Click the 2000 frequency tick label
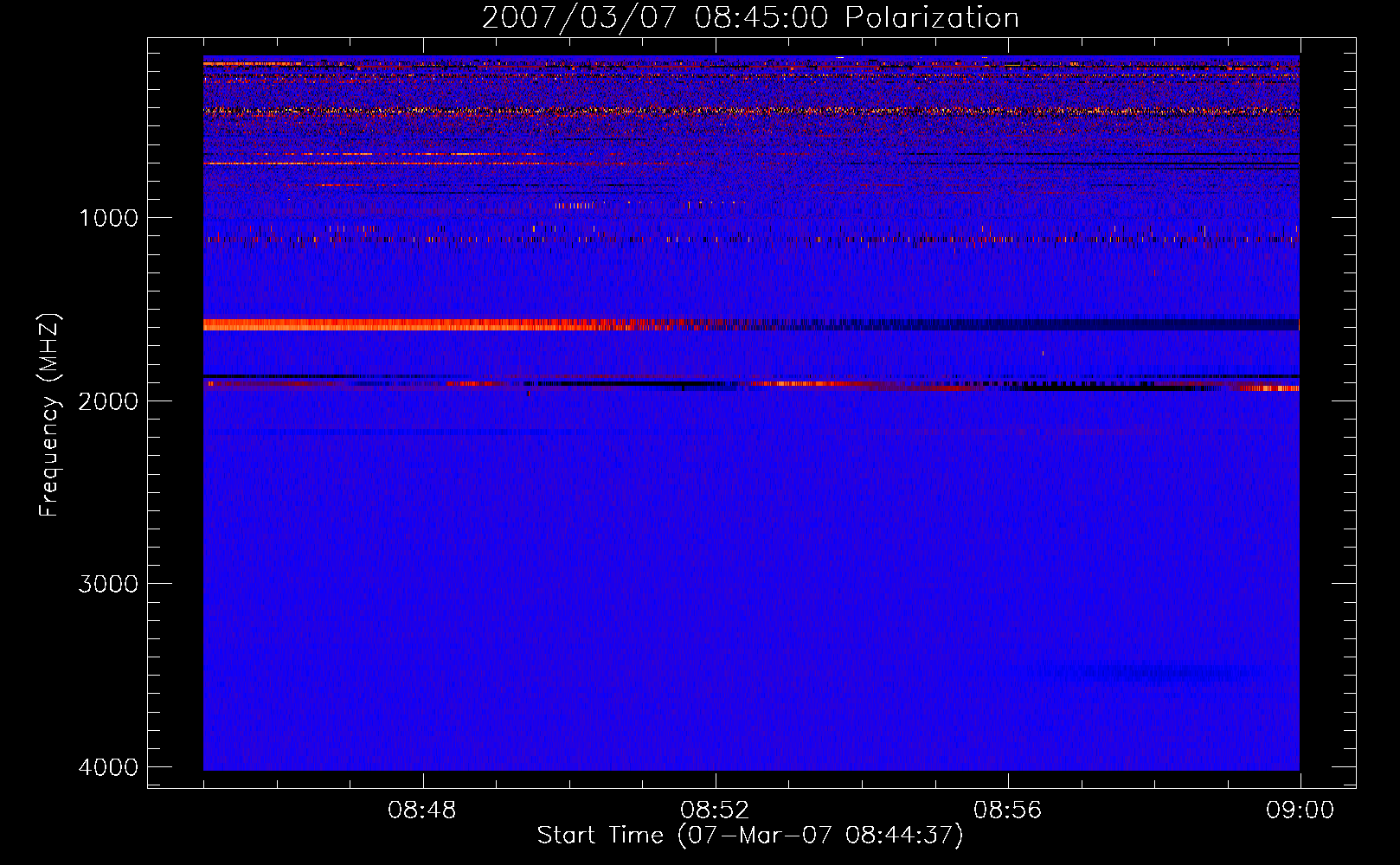The width and height of the screenshot is (1400, 865). (108, 400)
